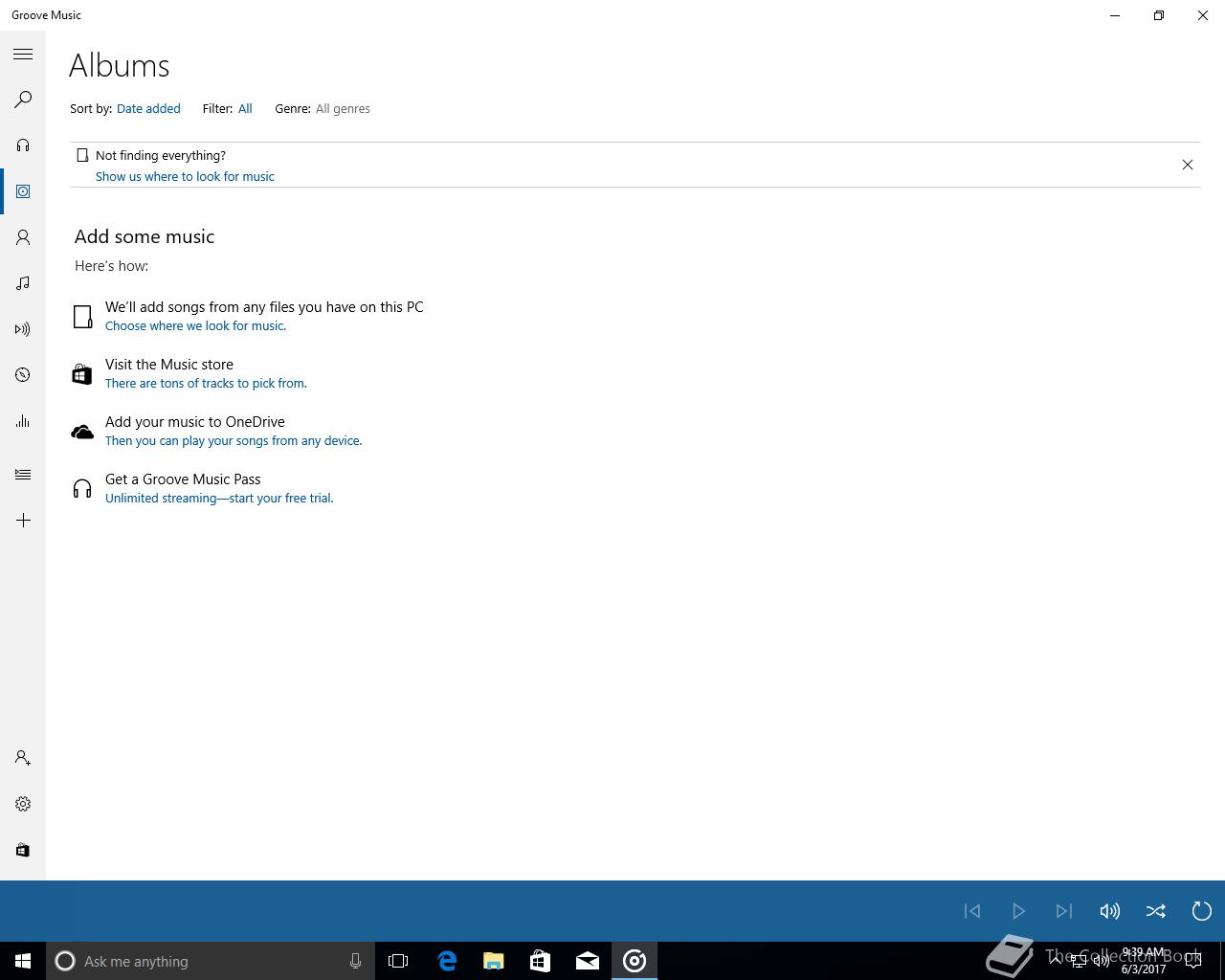Click the Cortana microphone icon
Screen dimensions: 1225x980
click(x=355, y=961)
